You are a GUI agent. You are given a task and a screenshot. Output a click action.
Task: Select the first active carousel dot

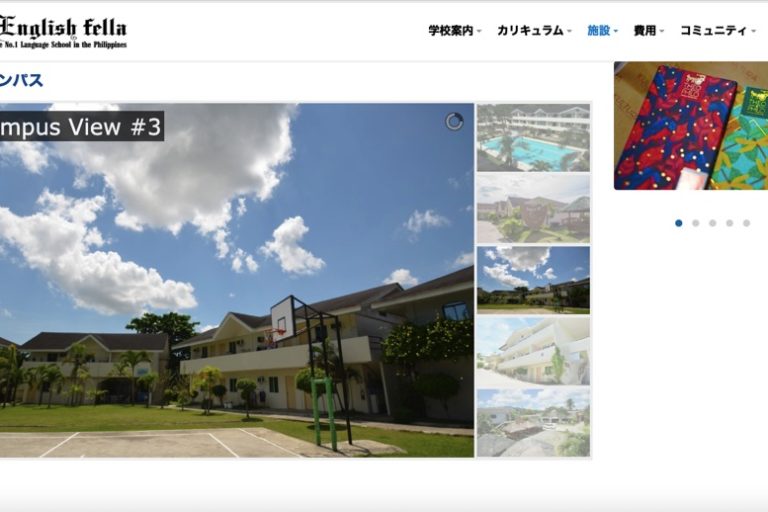(679, 223)
